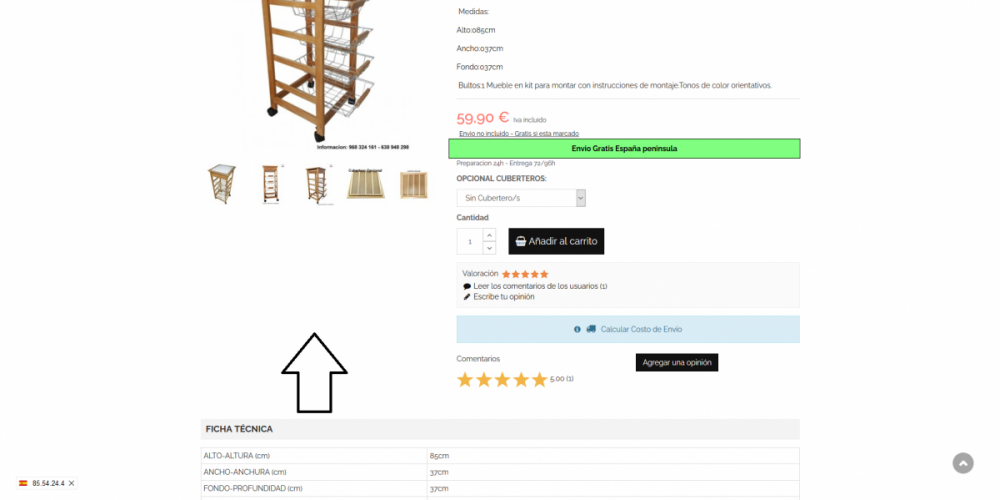The height and width of the screenshot is (500, 1000).
Task: Click the green Envio Gratis España peninsula bar
Action: tap(624, 149)
